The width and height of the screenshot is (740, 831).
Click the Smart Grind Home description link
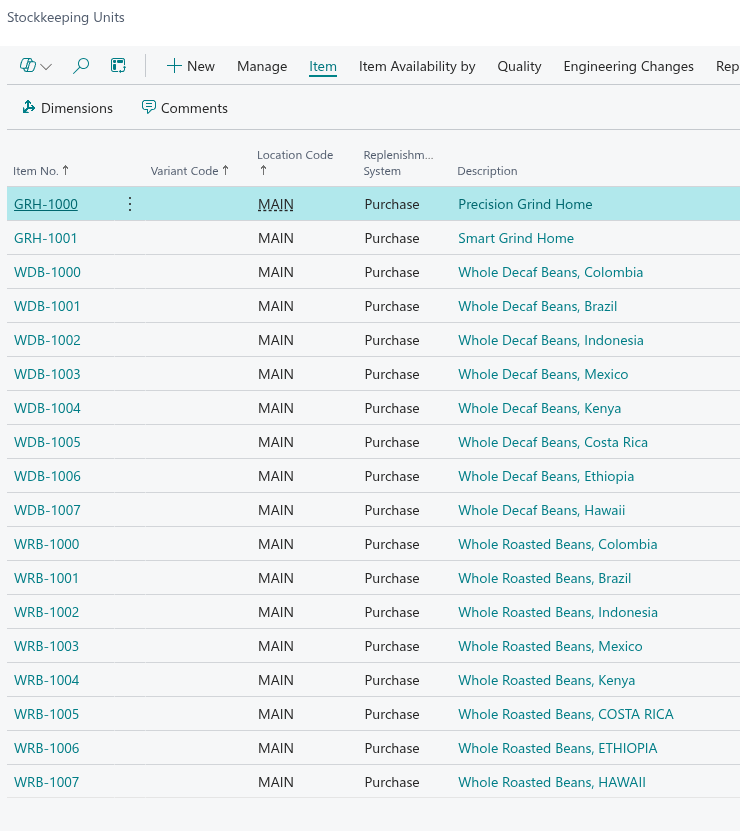click(x=516, y=238)
